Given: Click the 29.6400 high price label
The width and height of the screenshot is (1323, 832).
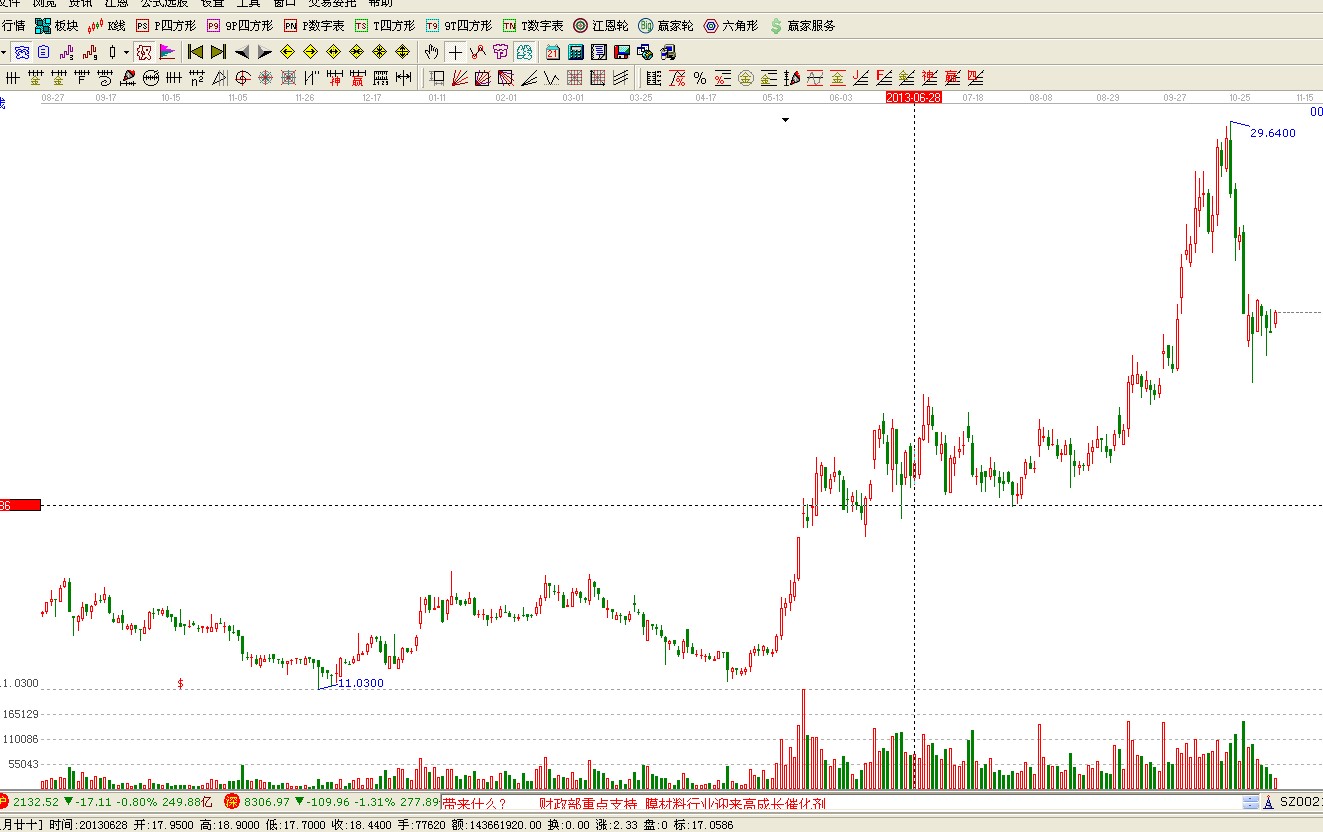Looking at the screenshot, I should (x=1272, y=133).
